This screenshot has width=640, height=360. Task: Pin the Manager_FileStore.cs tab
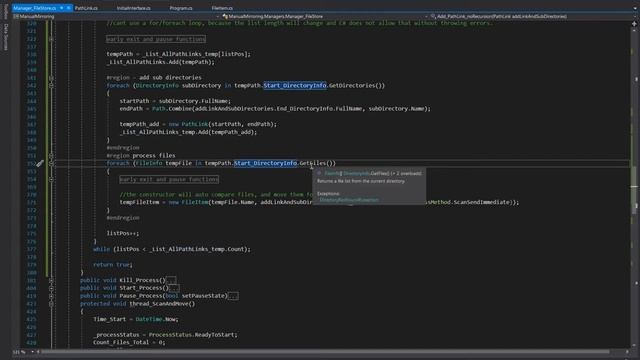point(62,8)
